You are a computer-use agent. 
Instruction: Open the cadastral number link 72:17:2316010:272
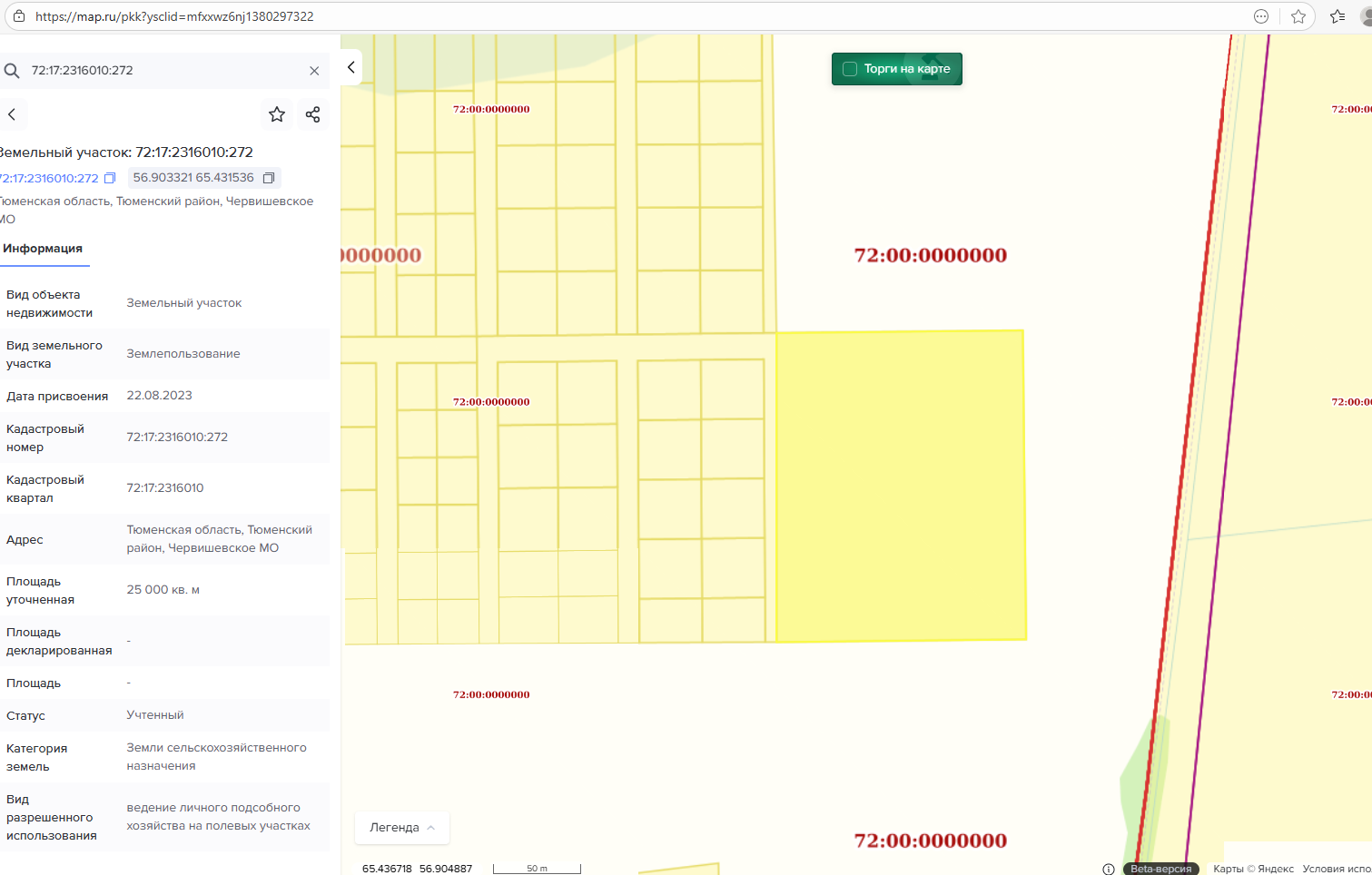coord(49,179)
